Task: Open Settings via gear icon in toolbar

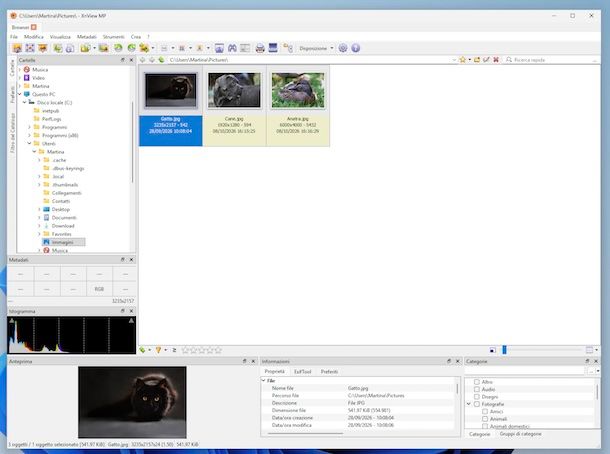Action: click(343, 48)
